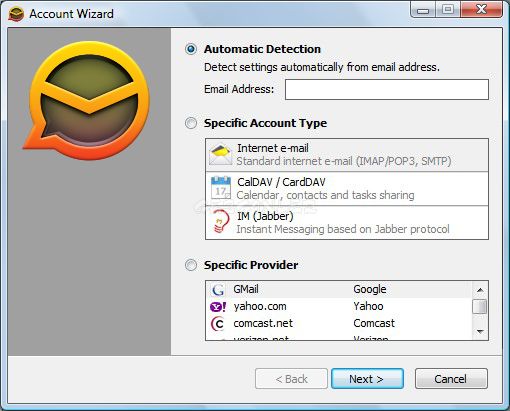Click the Google G icon for GMail
The height and width of the screenshot is (411, 510).
218,290
